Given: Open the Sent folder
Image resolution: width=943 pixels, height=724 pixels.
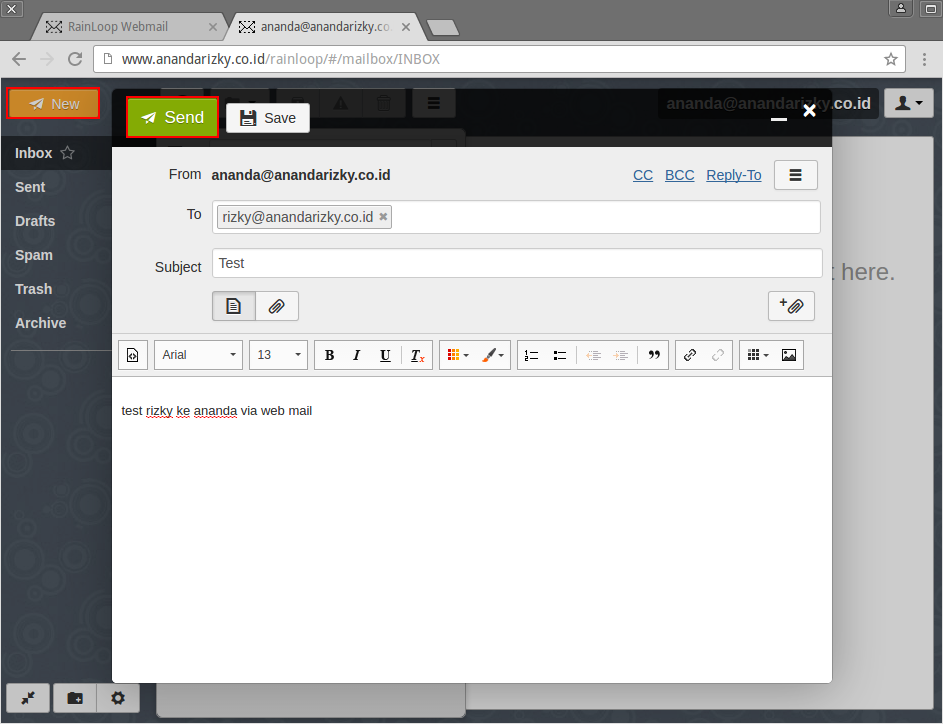Looking at the screenshot, I should tap(30, 187).
